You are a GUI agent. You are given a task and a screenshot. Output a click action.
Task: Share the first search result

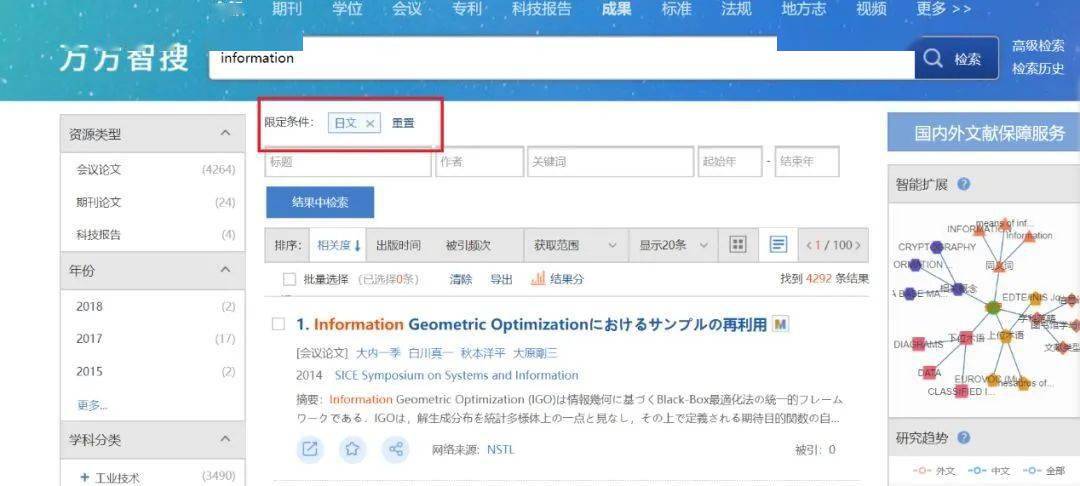(395, 449)
